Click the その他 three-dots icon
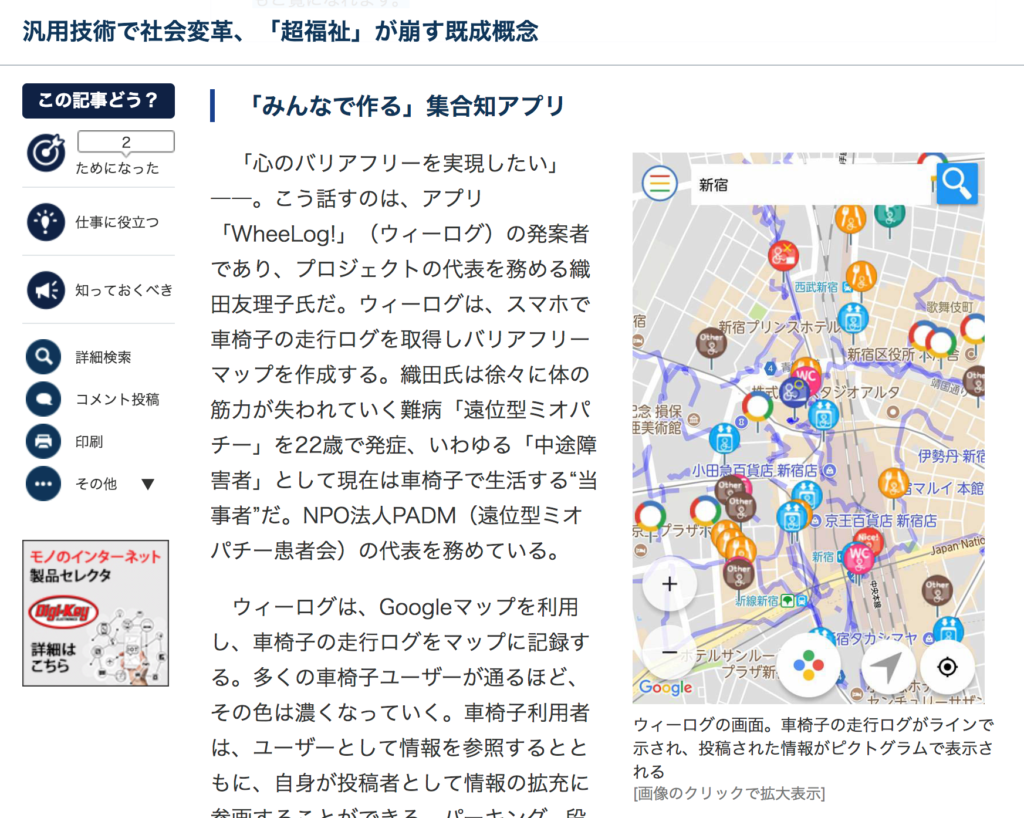1024x818 pixels. point(44,484)
